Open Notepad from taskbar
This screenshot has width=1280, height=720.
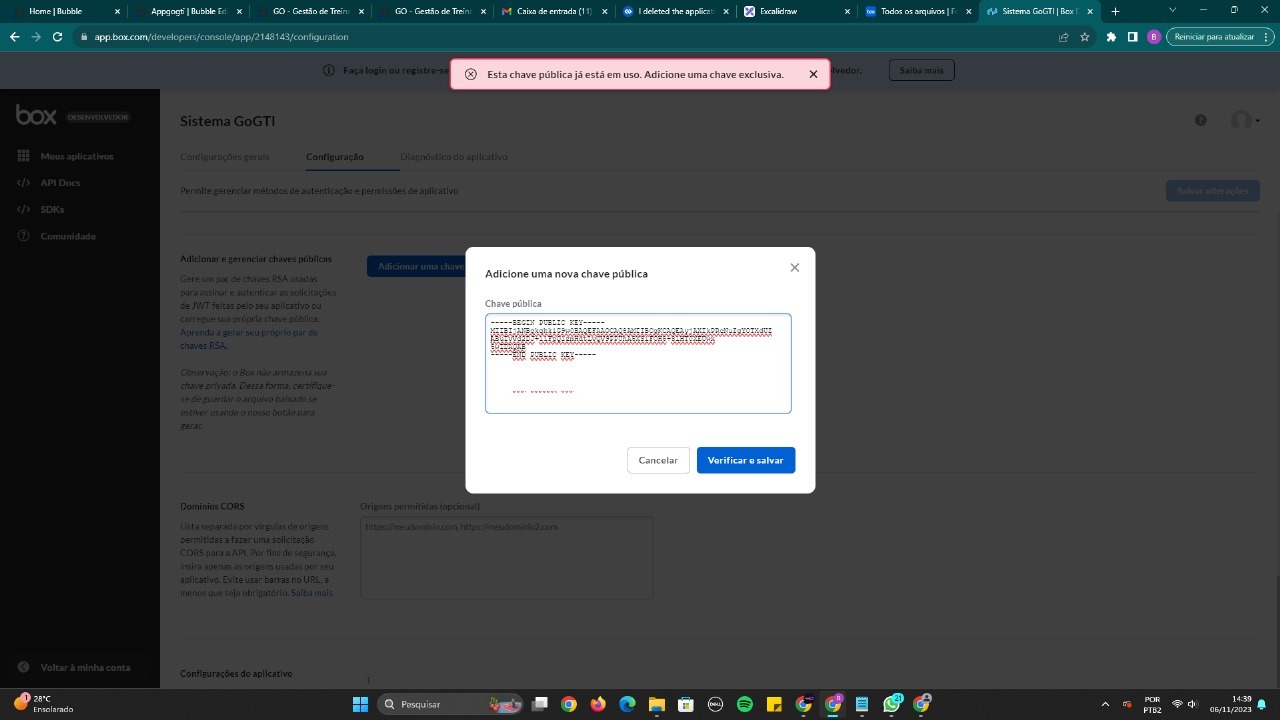click(x=862, y=704)
